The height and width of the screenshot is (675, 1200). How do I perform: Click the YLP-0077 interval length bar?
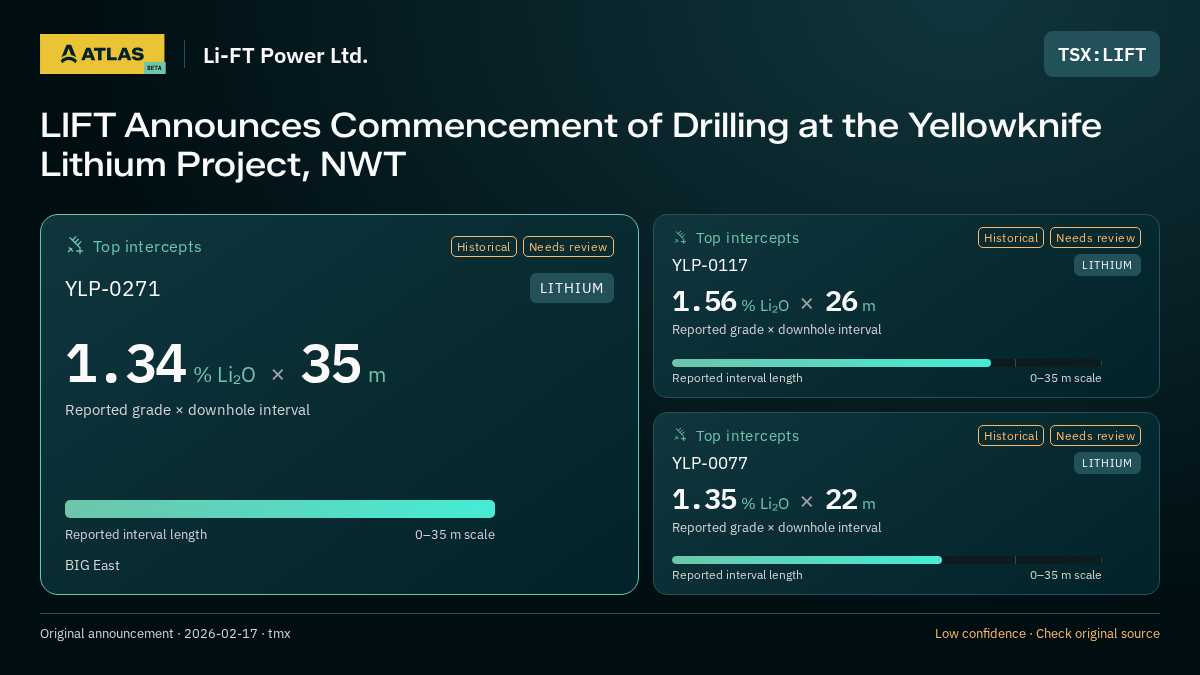887,560
